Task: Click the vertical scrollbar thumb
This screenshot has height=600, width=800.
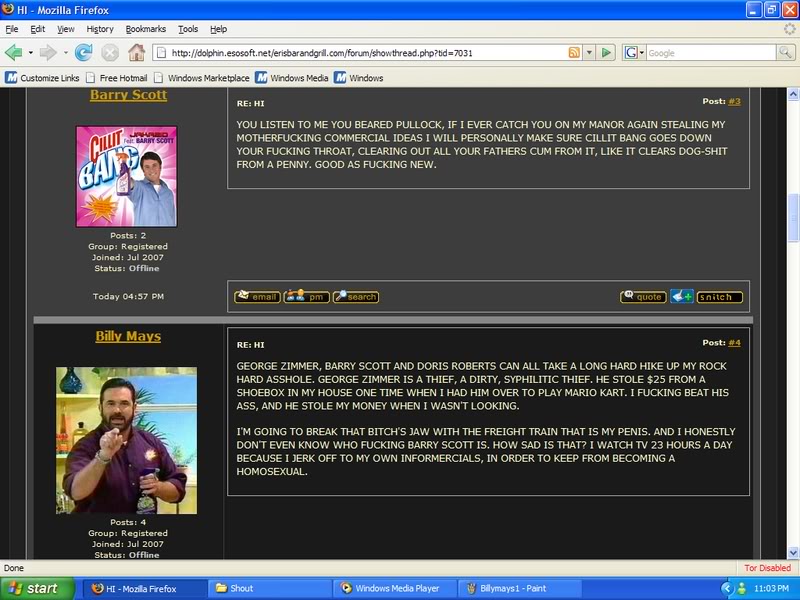Action: (793, 217)
